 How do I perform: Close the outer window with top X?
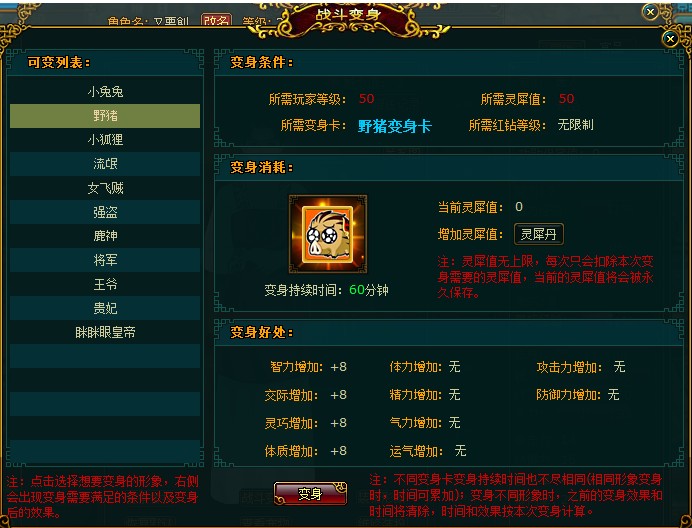(650, 12)
